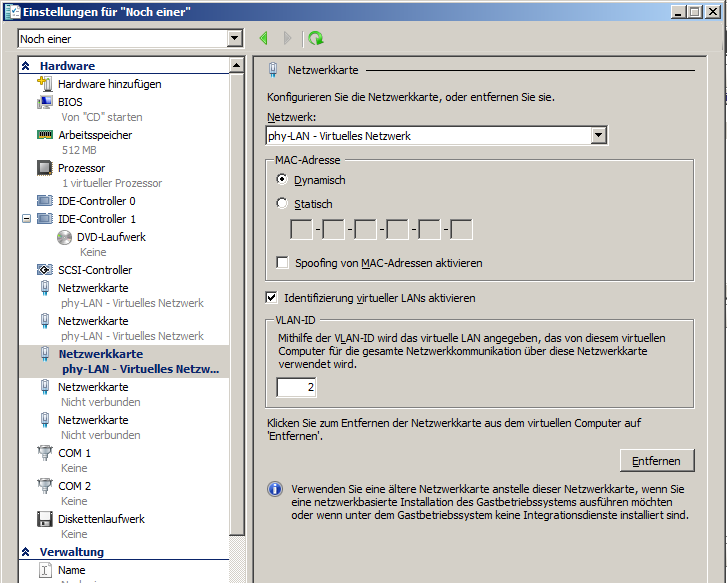Select the COM 1 entry
727x583 pixels.
(x=74, y=453)
